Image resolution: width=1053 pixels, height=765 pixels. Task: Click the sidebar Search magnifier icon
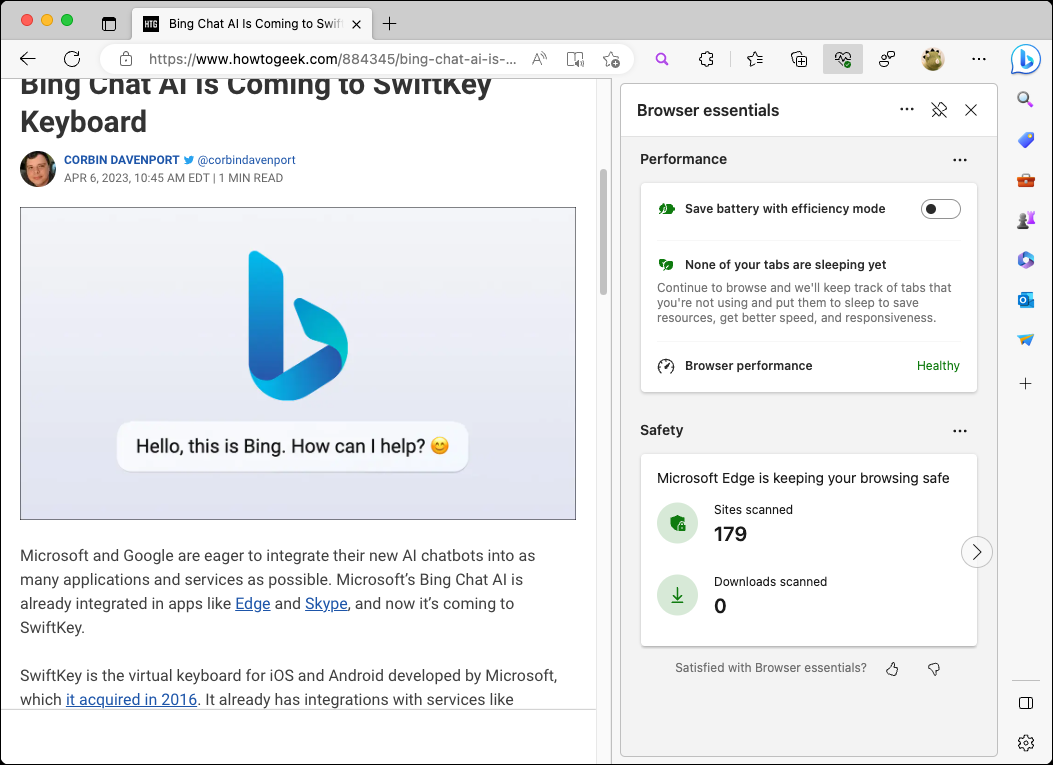pyautogui.click(x=1025, y=99)
